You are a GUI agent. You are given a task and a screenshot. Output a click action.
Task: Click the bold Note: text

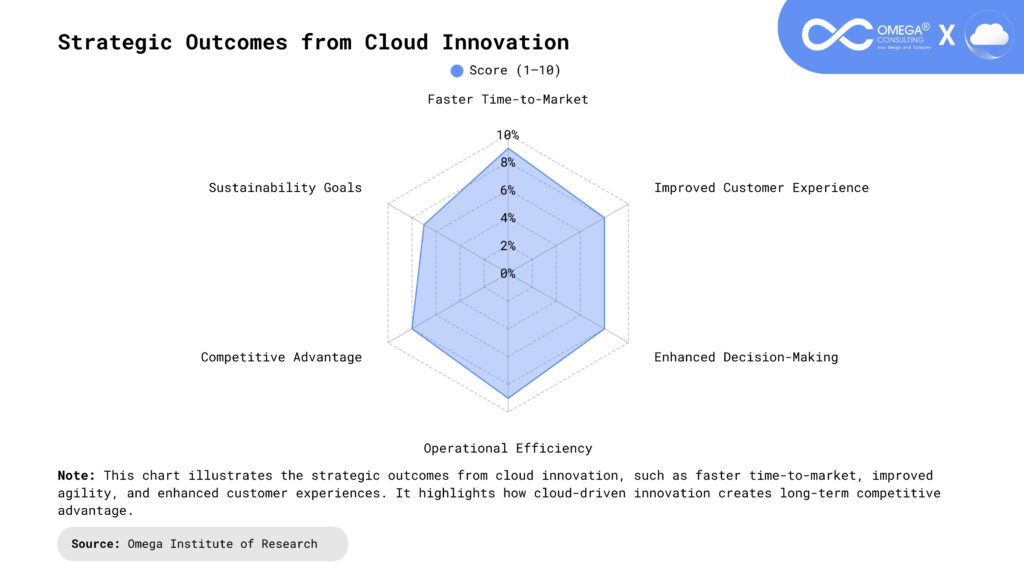77,475
